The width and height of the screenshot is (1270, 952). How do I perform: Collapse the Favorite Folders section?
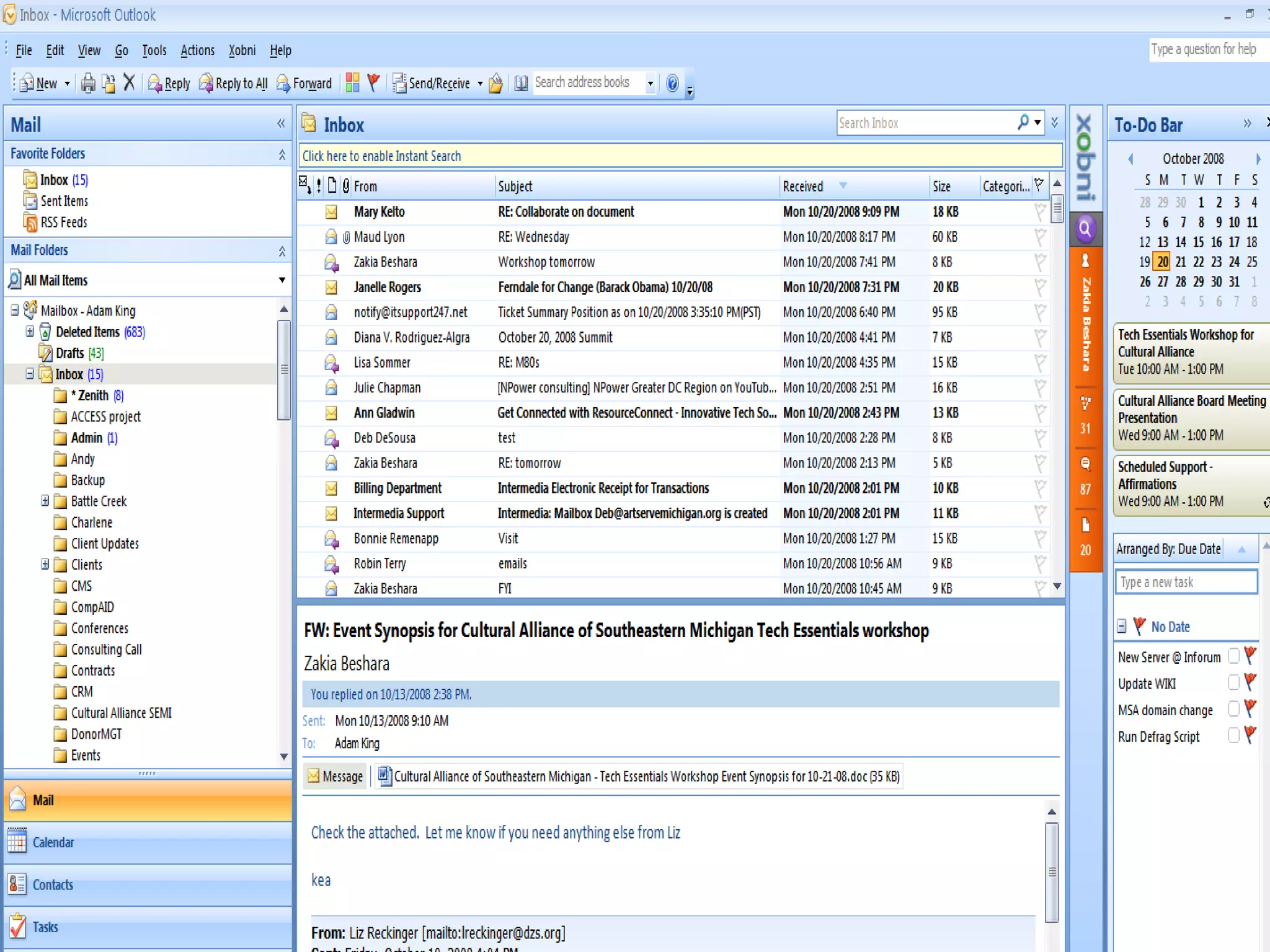click(x=282, y=154)
